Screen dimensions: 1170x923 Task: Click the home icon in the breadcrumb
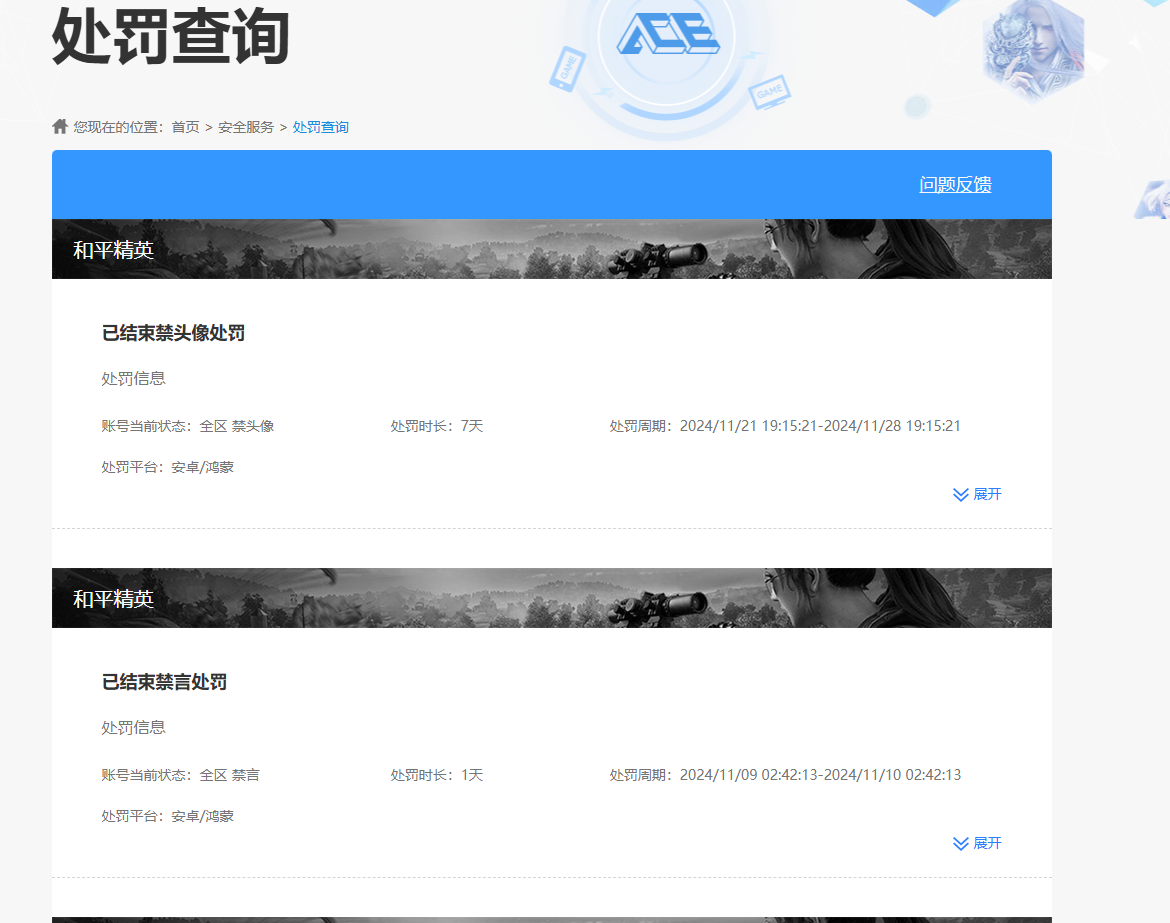click(60, 127)
